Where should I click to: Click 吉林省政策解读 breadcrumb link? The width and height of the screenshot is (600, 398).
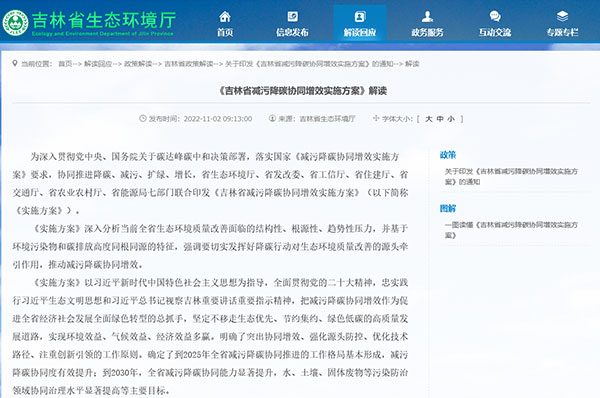point(189,64)
